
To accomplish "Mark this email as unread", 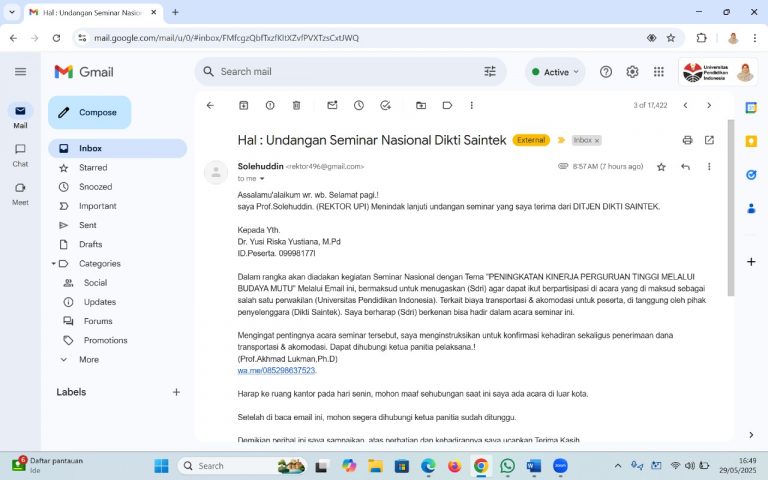I will 332,105.
